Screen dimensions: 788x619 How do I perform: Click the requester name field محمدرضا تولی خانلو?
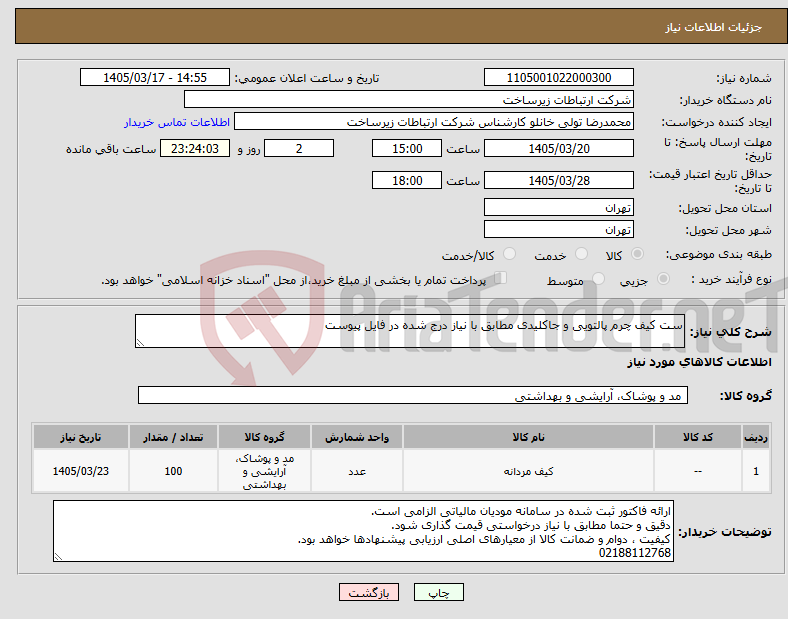click(434, 122)
